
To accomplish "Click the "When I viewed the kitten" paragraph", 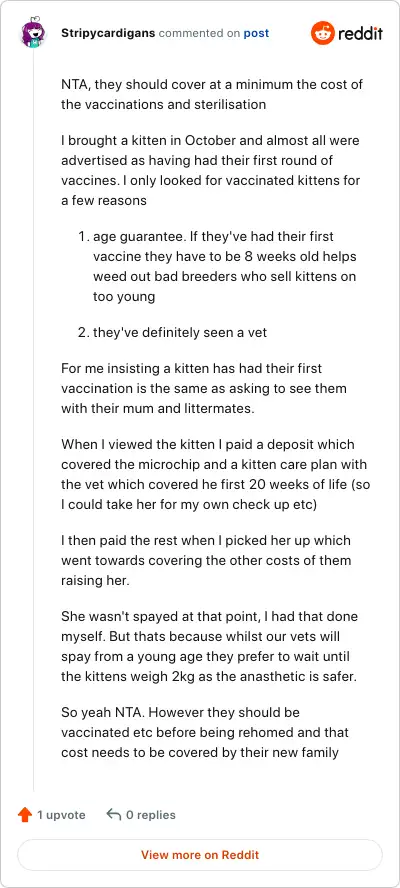I will pos(216,475).
